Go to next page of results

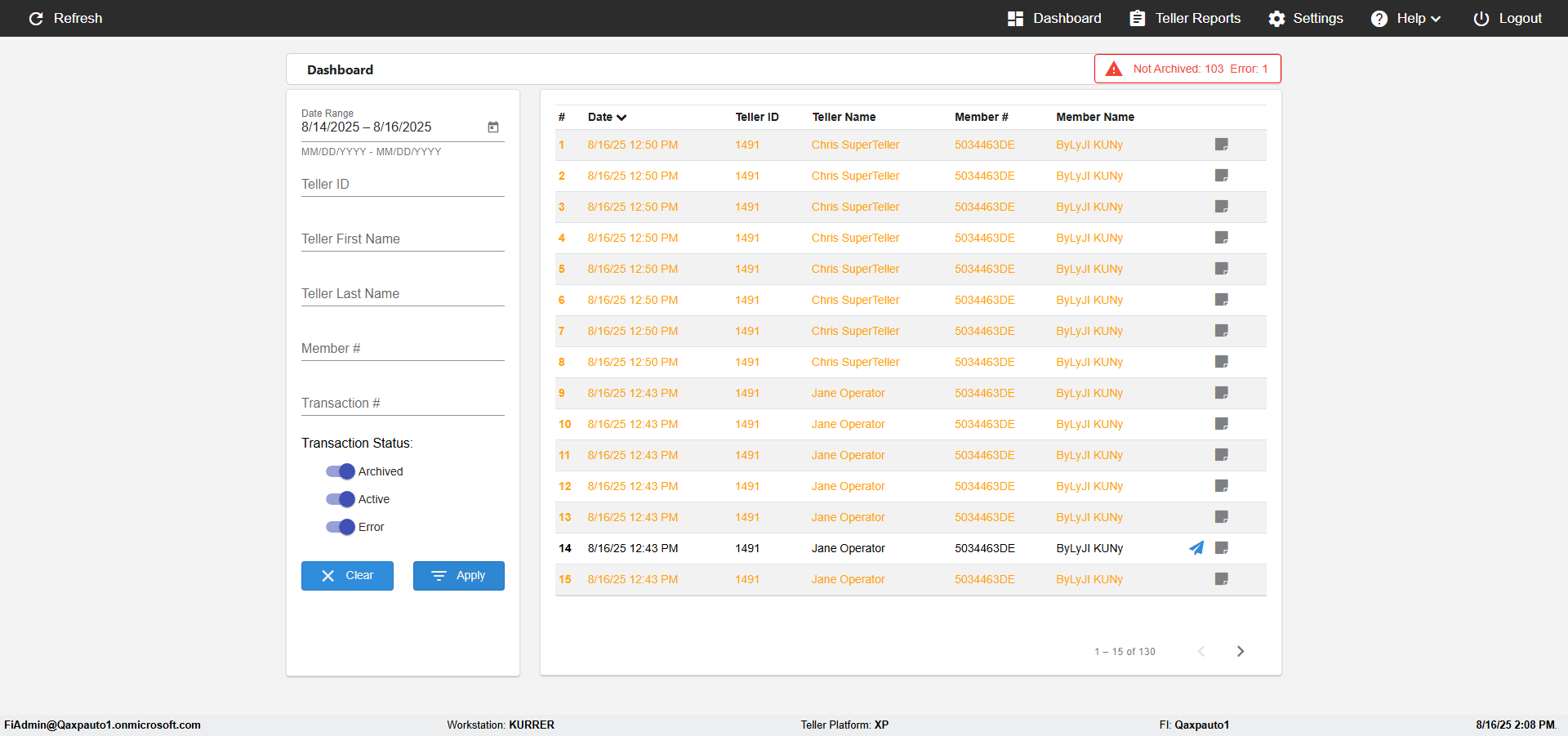coord(1240,651)
